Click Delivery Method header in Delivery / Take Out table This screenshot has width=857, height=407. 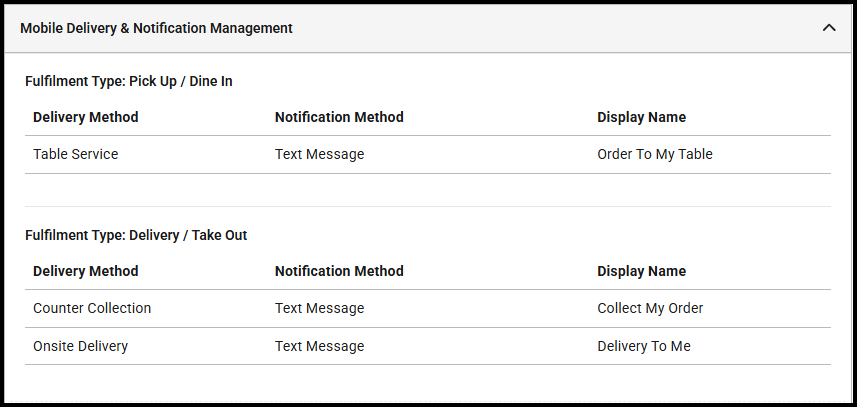[x=86, y=271]
